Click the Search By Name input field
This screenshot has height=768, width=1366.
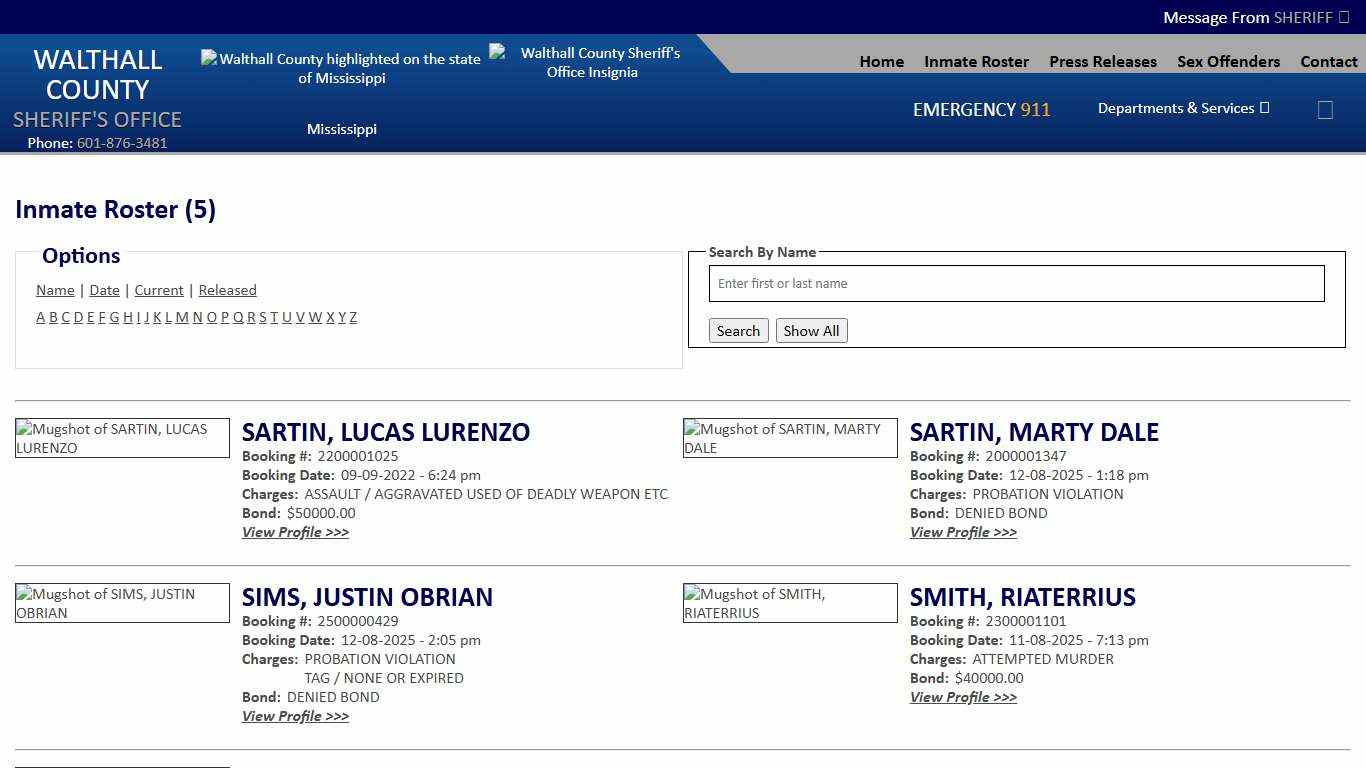pyautogui.click(x=1016, y=283)
